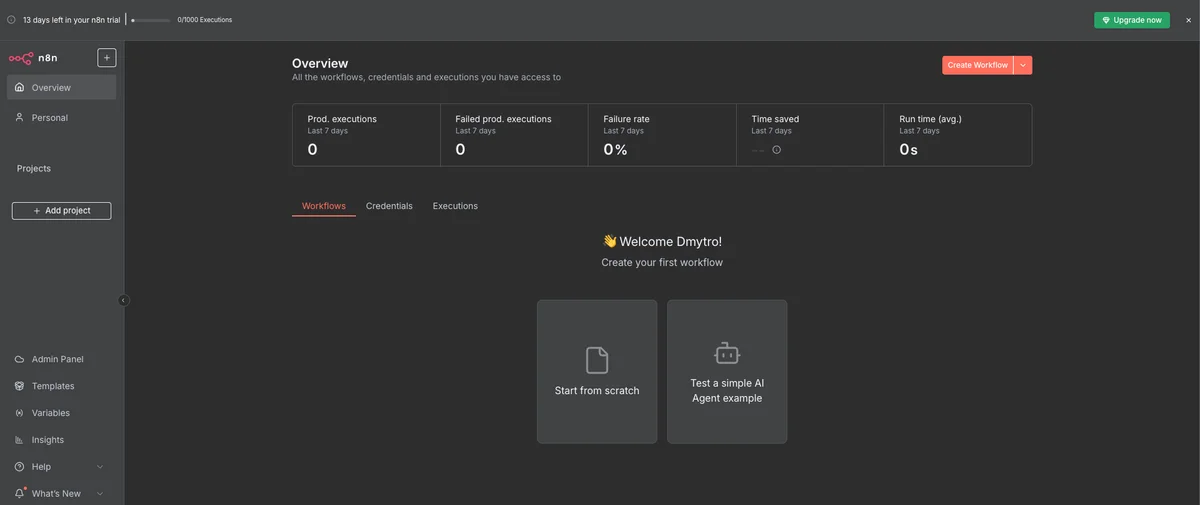Open the Templates page
Viewport: 1200px width, 505px height.
point(61,386)
